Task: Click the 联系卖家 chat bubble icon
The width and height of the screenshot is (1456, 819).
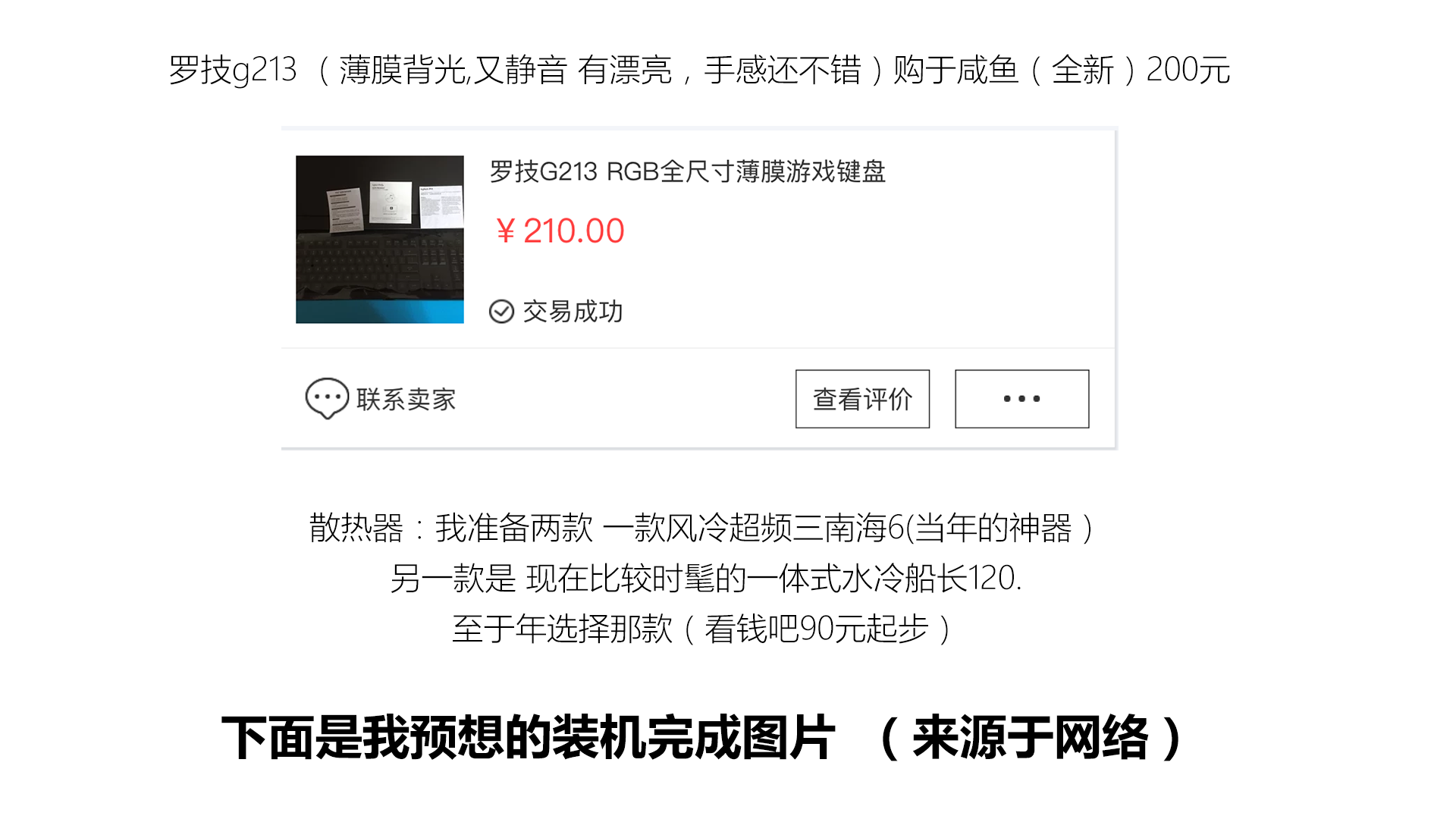Action: [327, 398]
